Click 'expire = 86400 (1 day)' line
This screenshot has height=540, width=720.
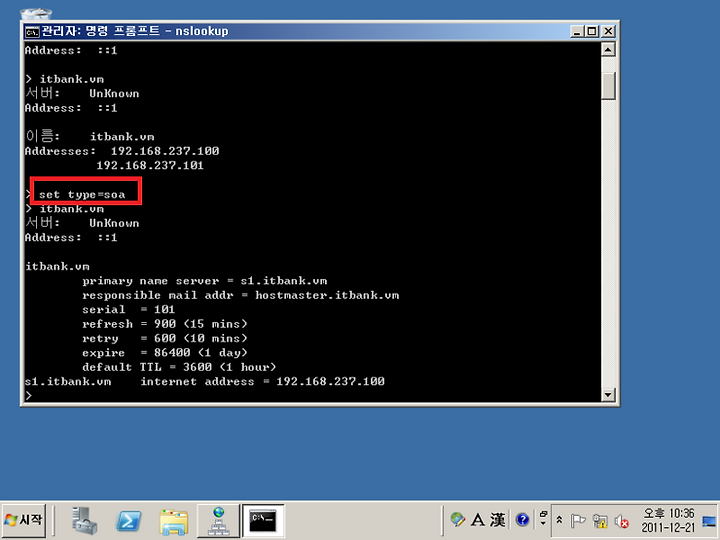click(165, 353)
